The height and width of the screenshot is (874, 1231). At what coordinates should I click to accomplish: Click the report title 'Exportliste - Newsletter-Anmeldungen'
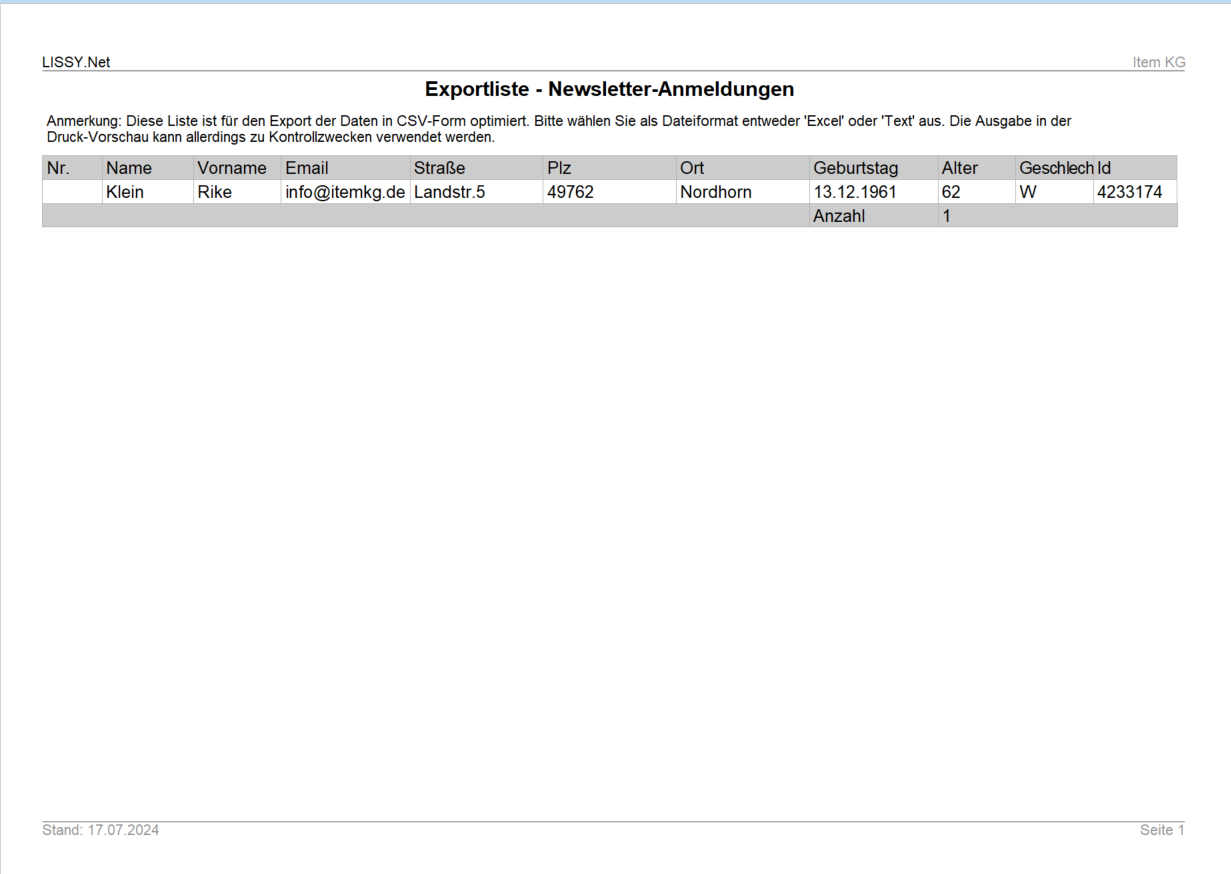(610, 89)
